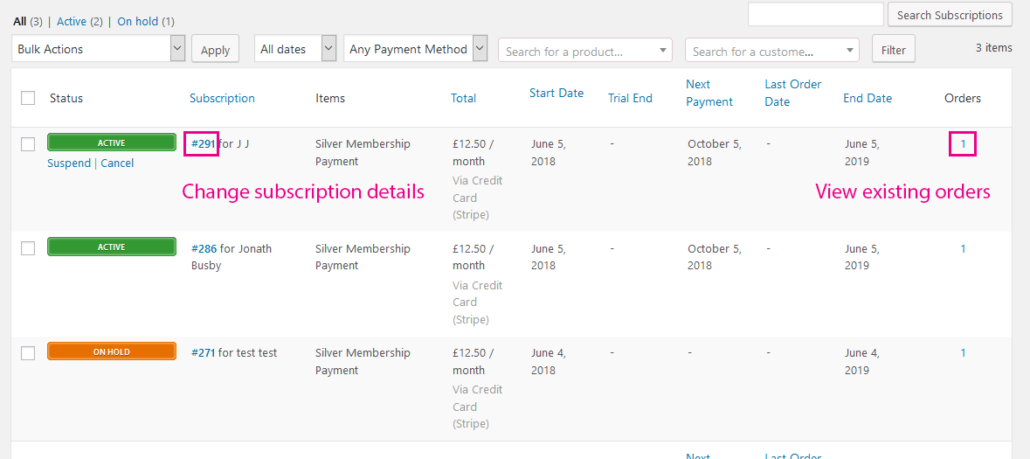This screenshot has width=1030, height=459.
Task: Open the Search for a customer selector
Action: pyautogui.click(x=772, y=51)
